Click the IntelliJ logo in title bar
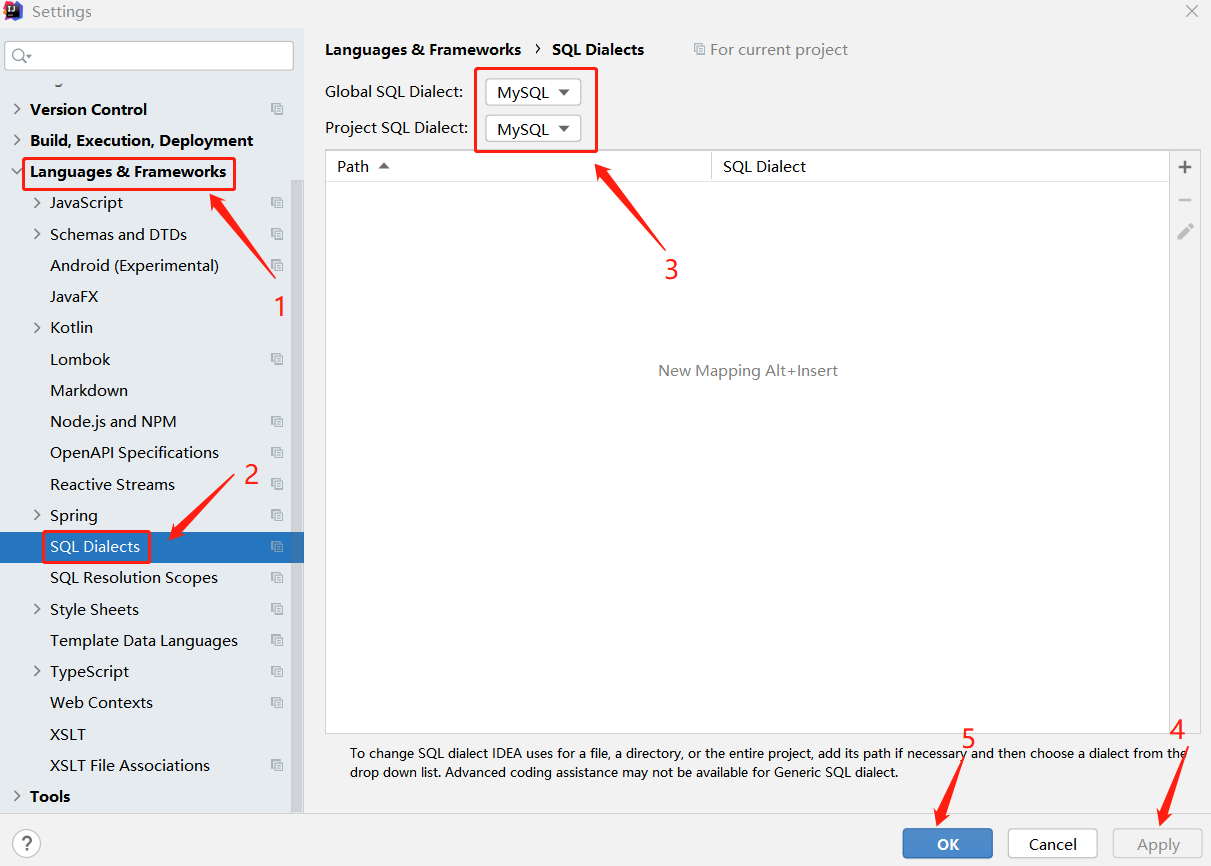The image size is (1211, 866). tap(15, 12)
